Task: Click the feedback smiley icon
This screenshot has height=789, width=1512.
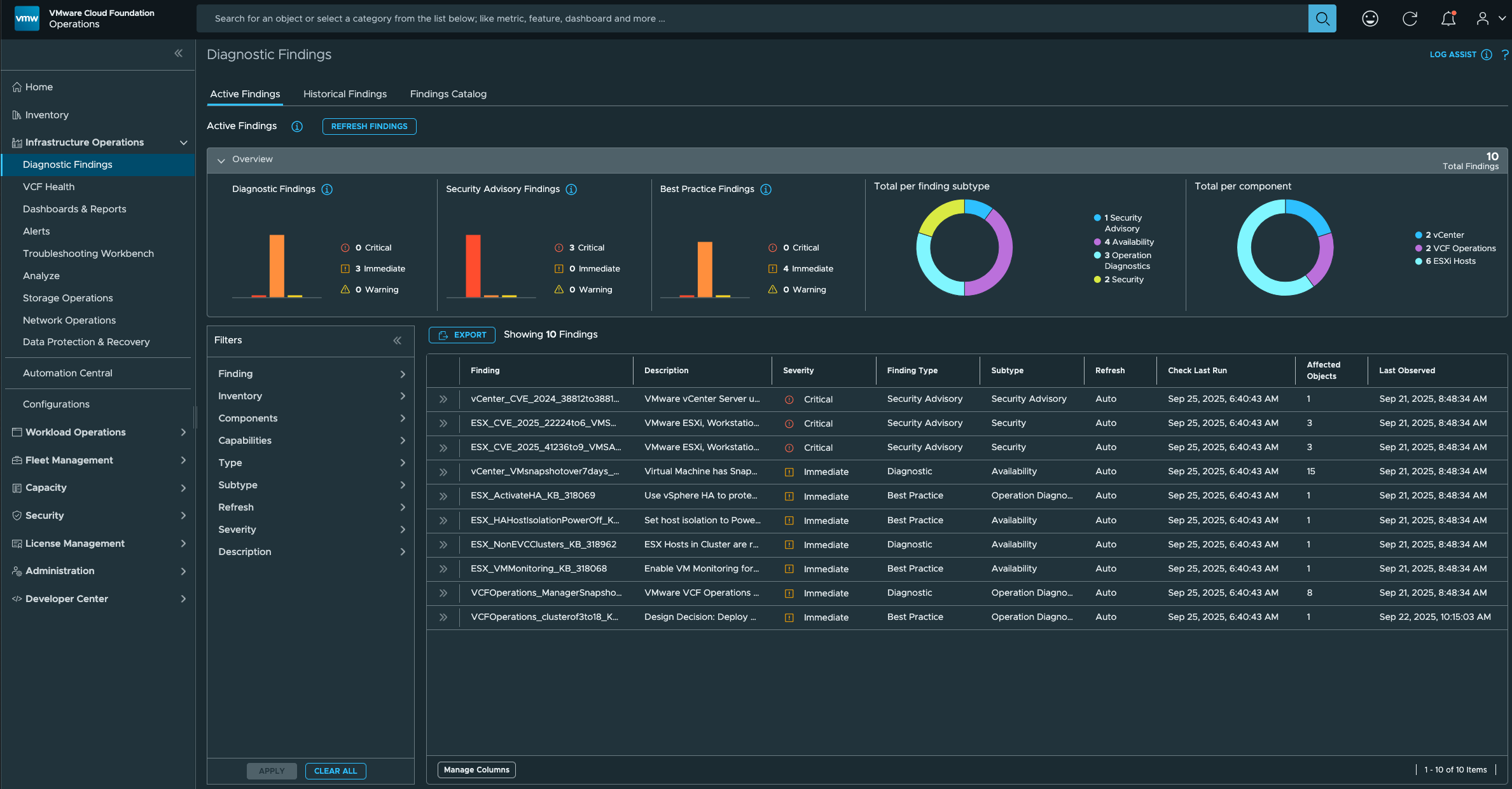Action: pos(1370,18)
